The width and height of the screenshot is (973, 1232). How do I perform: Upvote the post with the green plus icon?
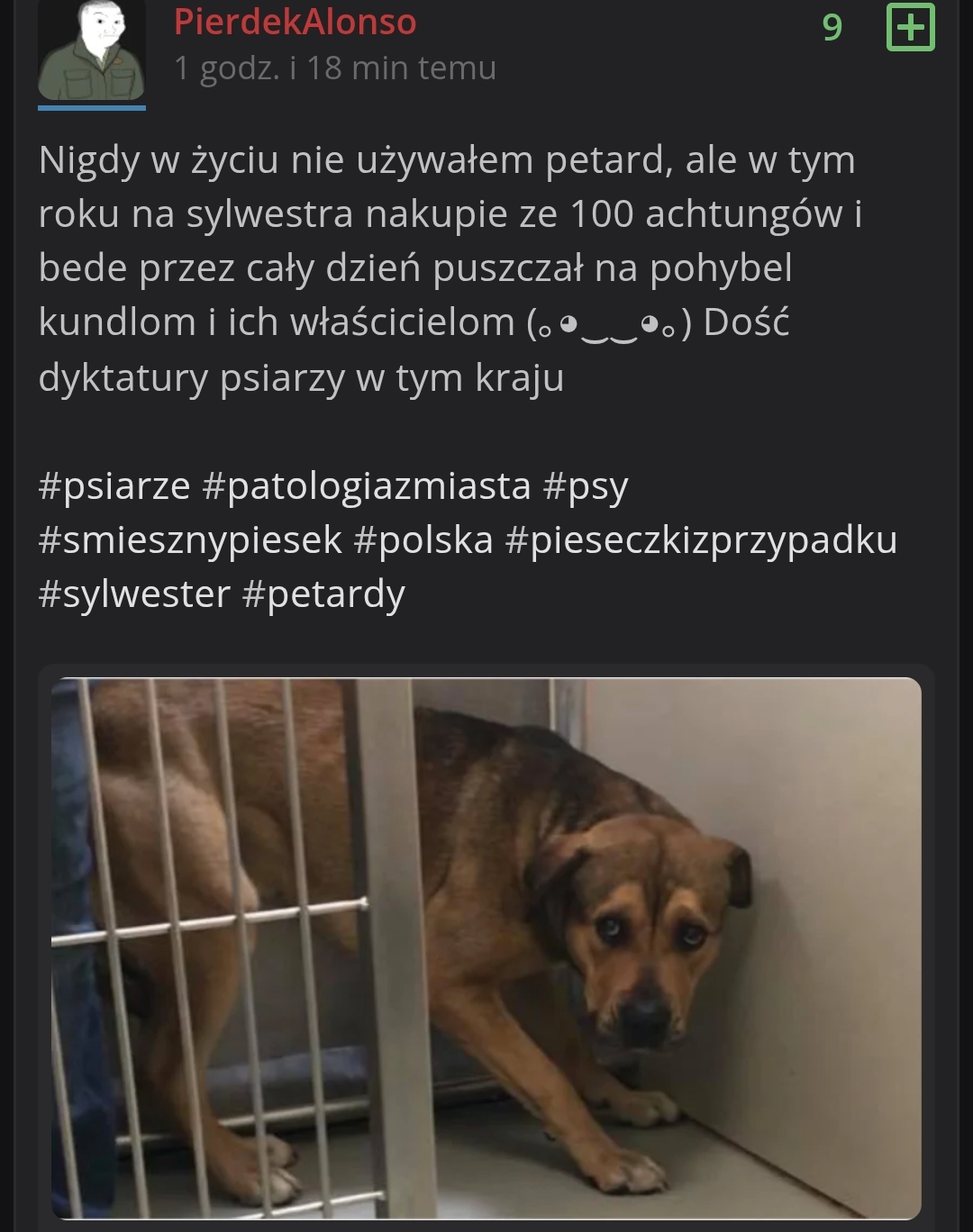[911, 27]
